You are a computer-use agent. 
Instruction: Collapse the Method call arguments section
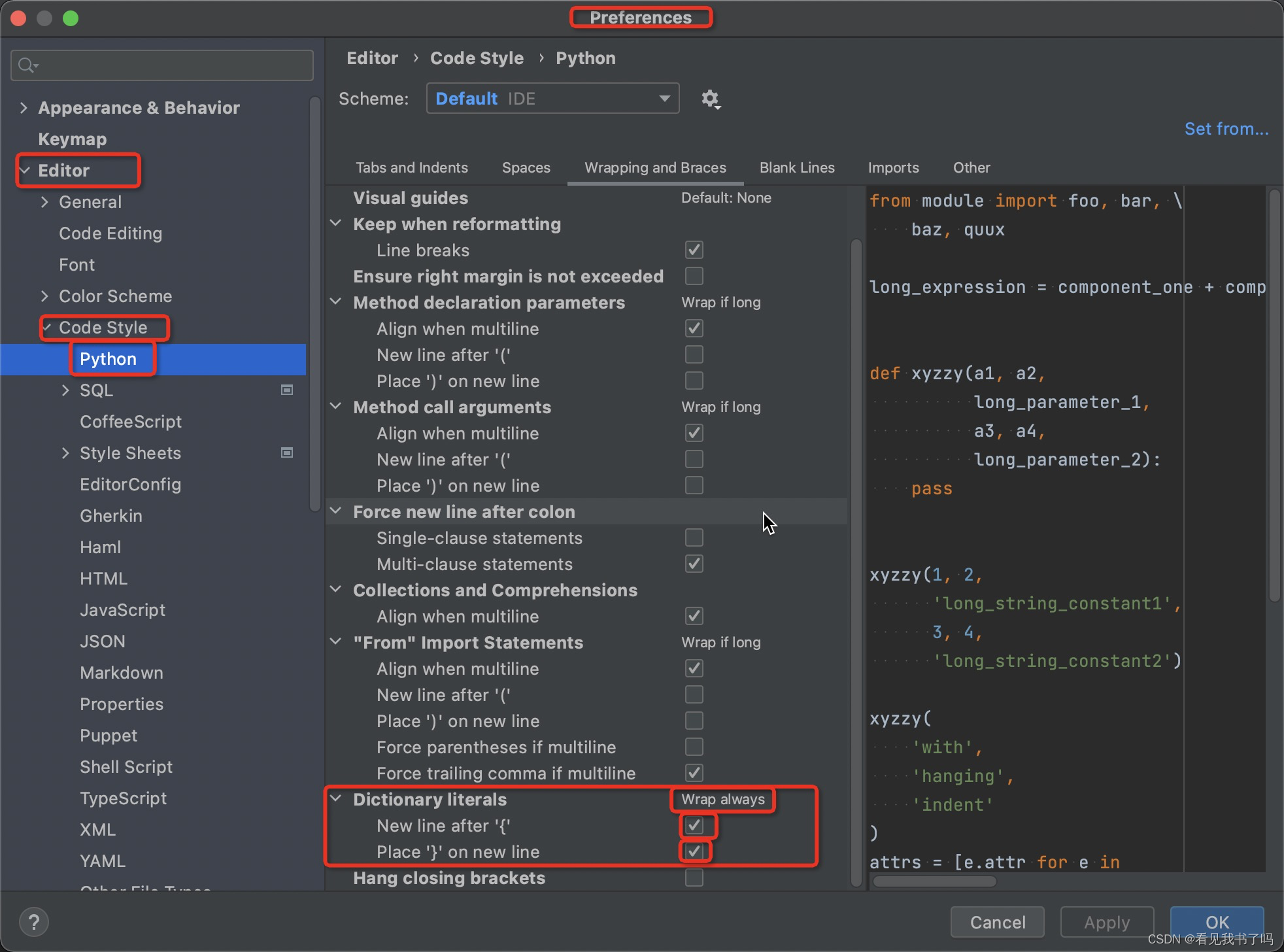[336, 406]
